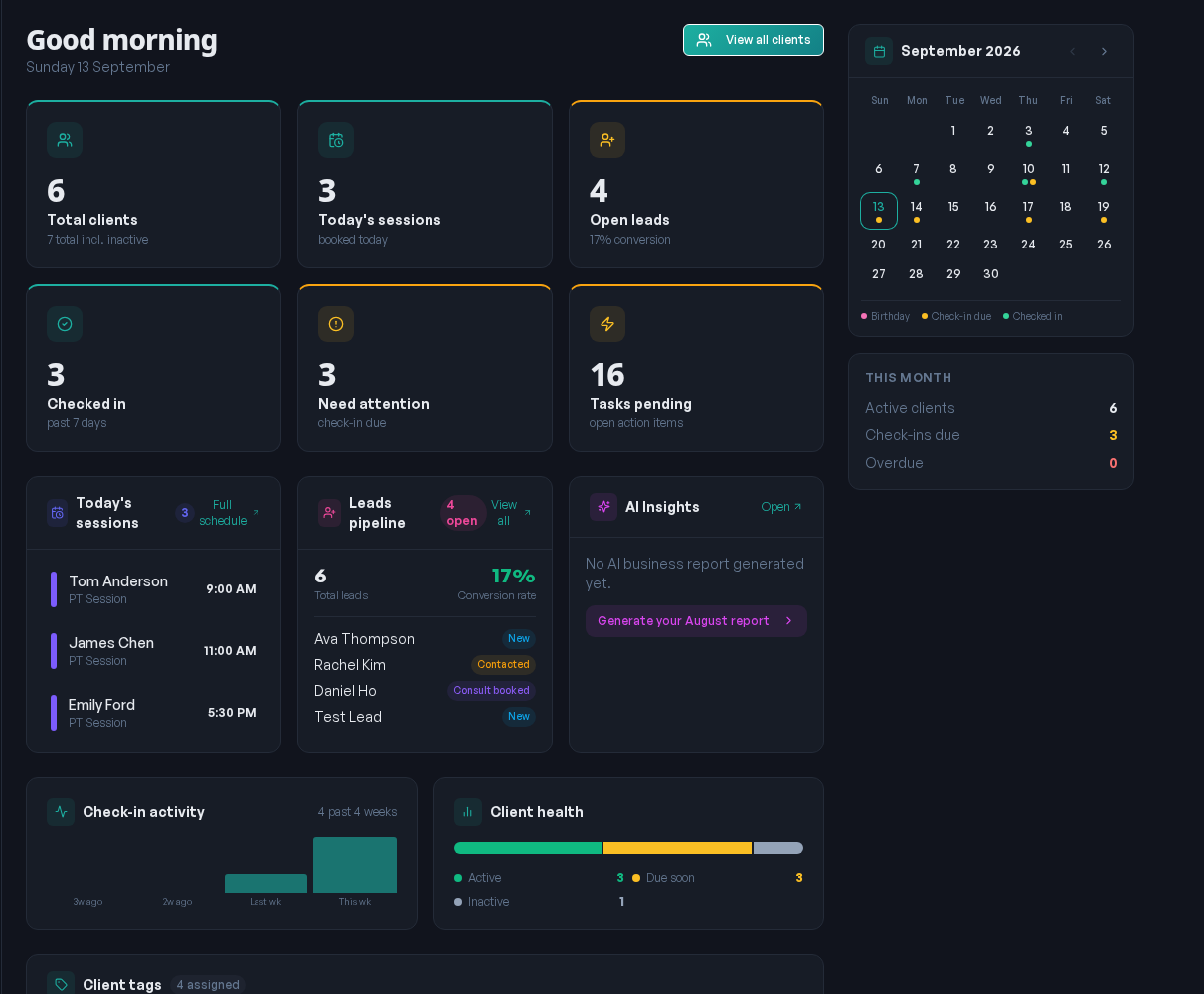Screen dimensions: 1204x994
Task: Select September 3 in calendar
Action: 1029,134
